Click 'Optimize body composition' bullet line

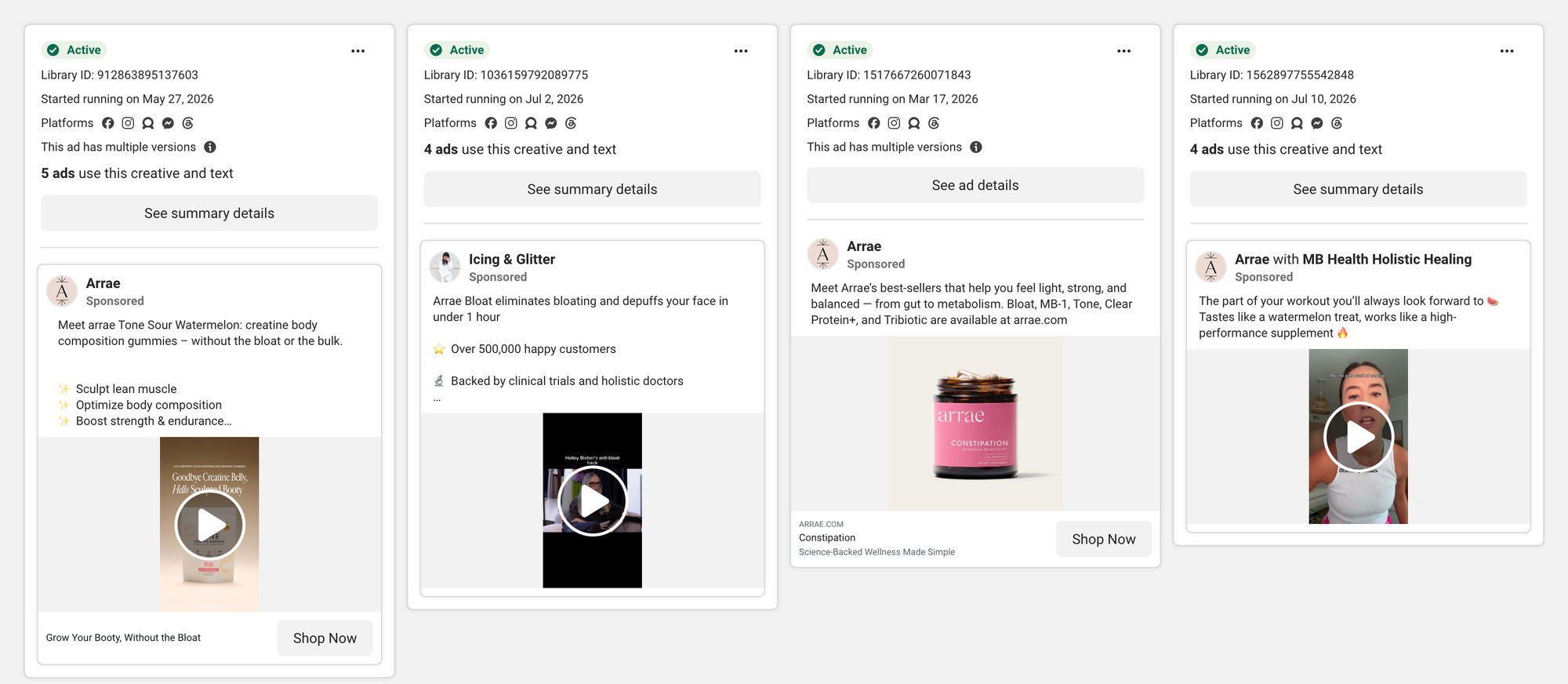coord(149,406)
